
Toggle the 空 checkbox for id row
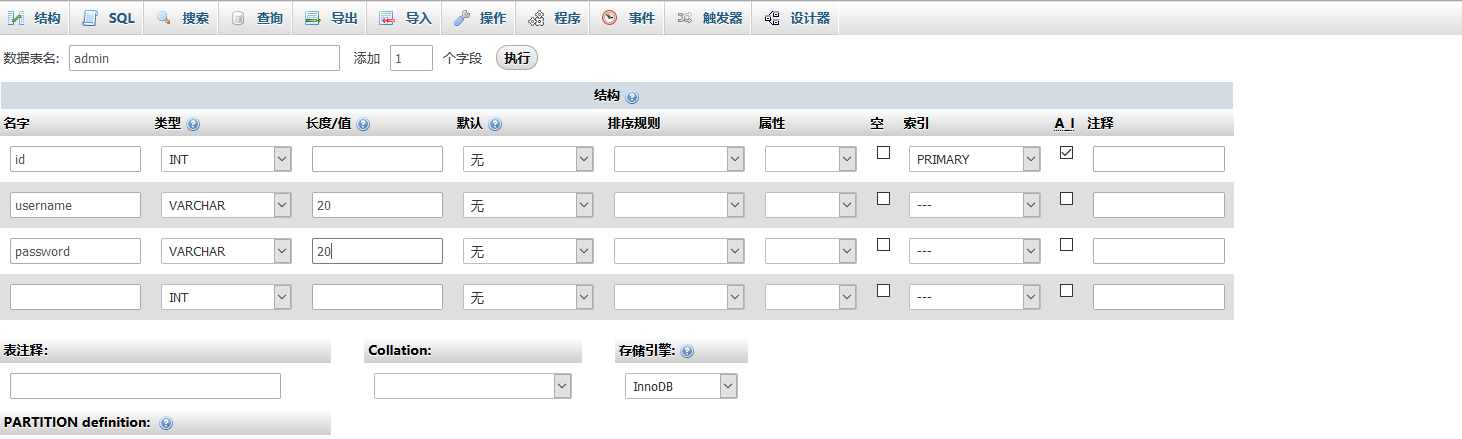[x=883, y=153]
